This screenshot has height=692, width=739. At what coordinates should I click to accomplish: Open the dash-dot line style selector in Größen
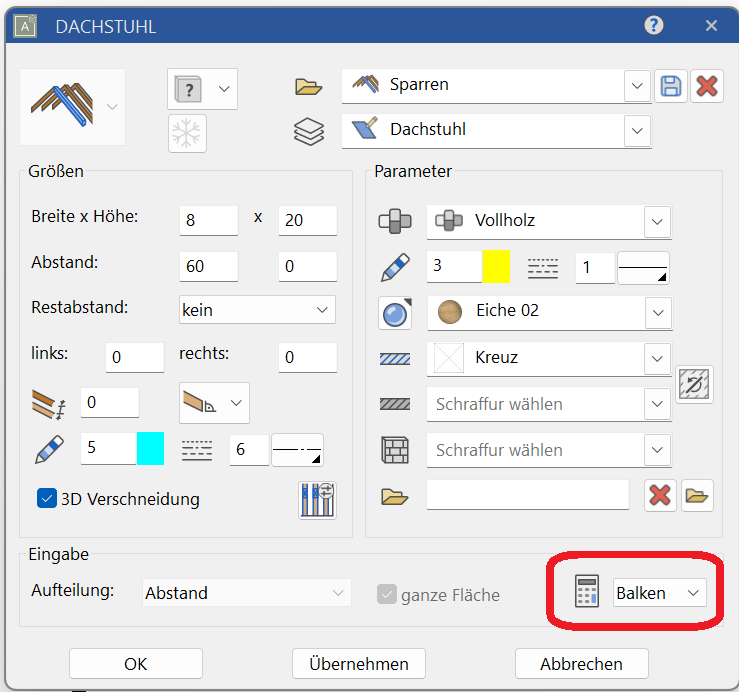point(297,450)
